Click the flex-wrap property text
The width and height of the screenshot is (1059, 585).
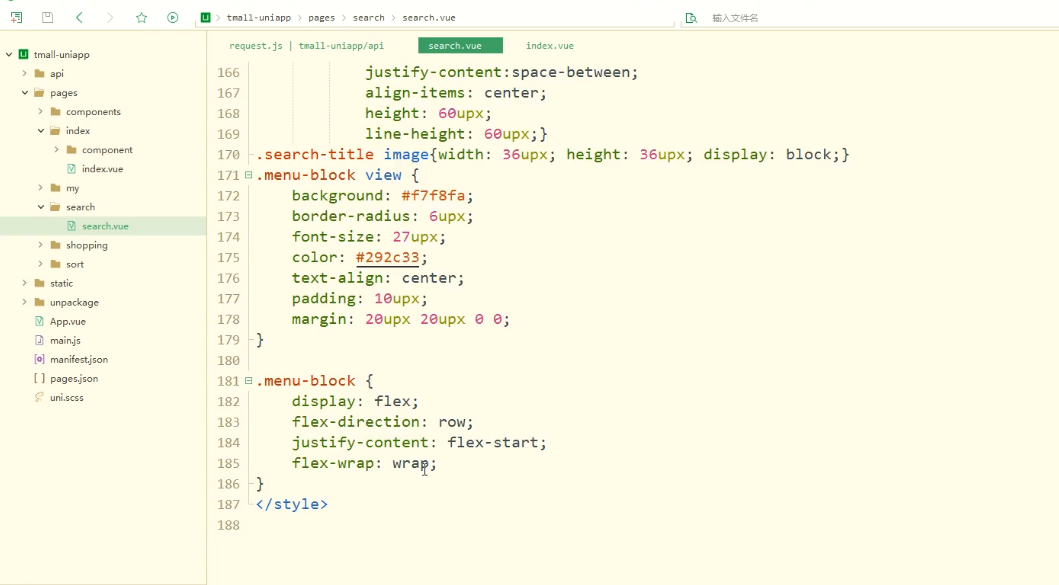point(333,463)
